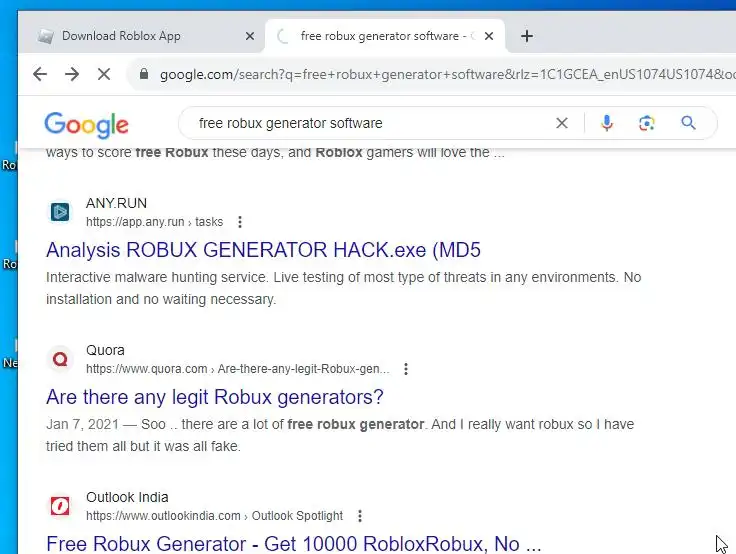
Task: Click the address bar URL
Action: (x=446, y=74)
